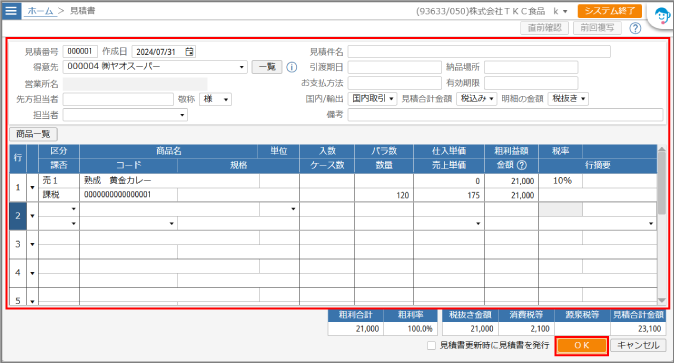The image size is (674, 363).
Task: Open the help question mark icon
Action: coord(635,28)
